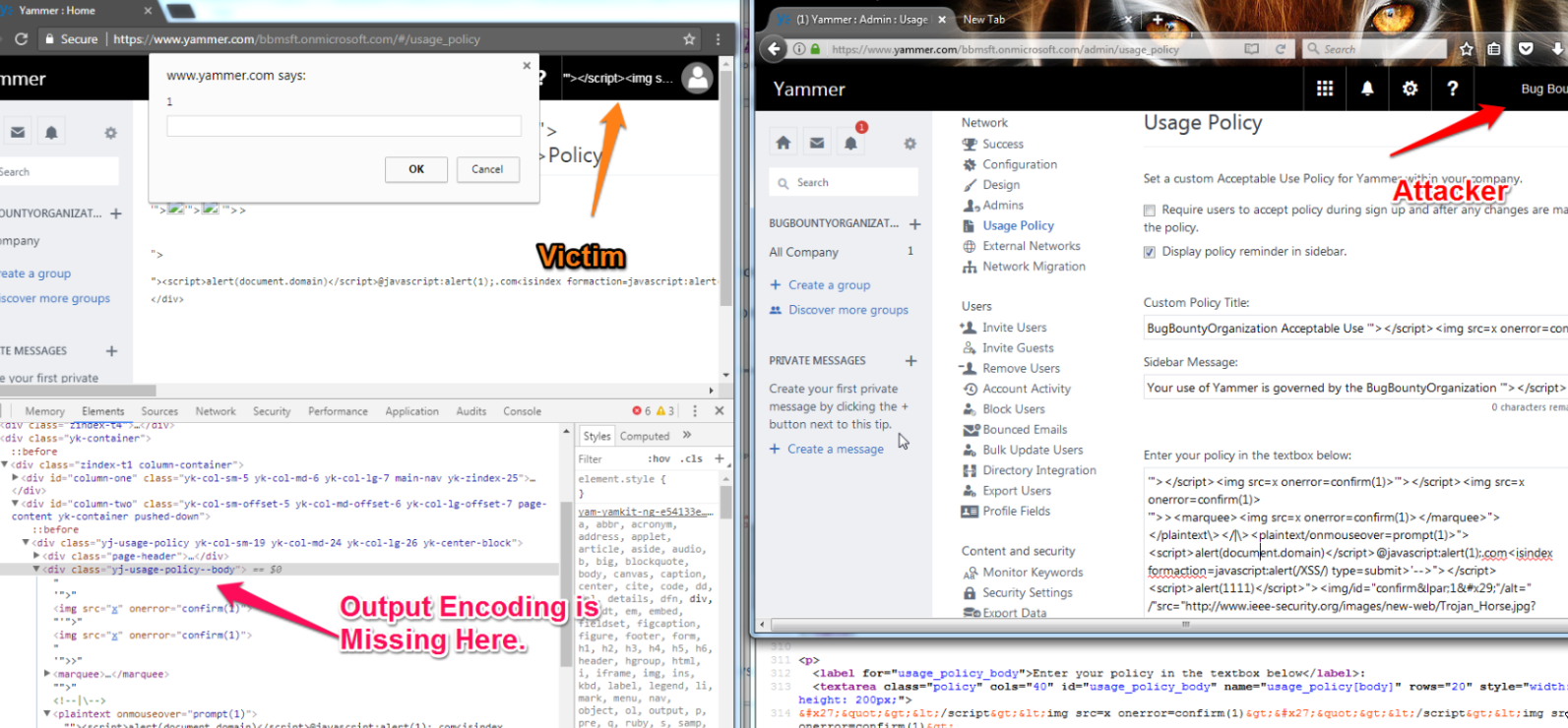Viewport: 1568px width, 728px height.
Task: Open Usage Policy link in admin menu
Action: click(x=1018, y=225)
